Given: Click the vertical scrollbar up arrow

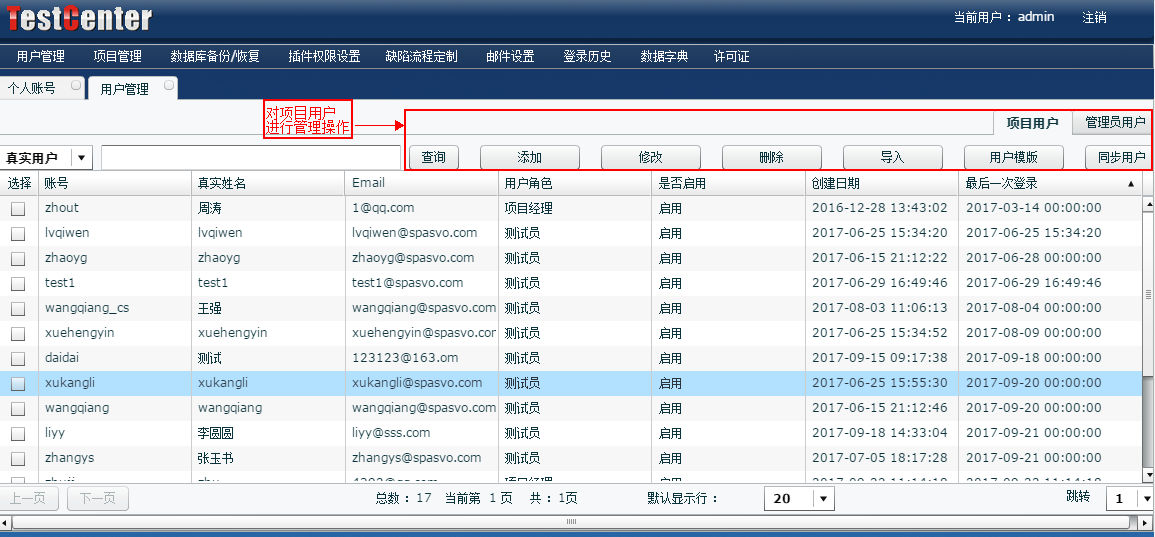Looking at the screenshot, I should click(1148, 203).
